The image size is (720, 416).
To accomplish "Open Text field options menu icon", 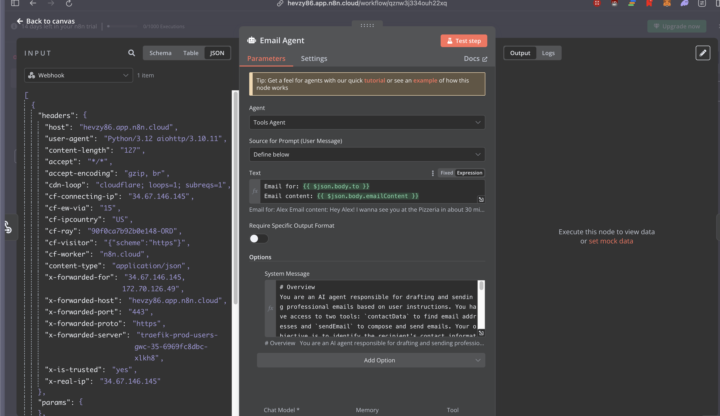I will point(433,173).
